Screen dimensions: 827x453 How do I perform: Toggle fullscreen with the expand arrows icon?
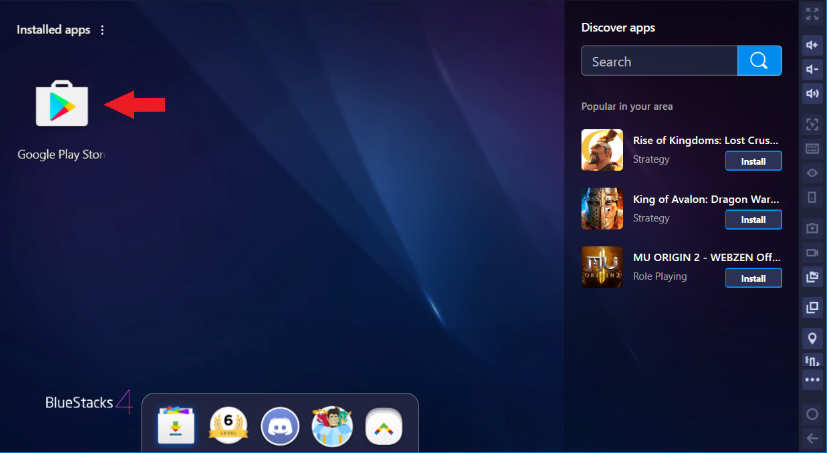pyautogui.click(x=812, y=14)
